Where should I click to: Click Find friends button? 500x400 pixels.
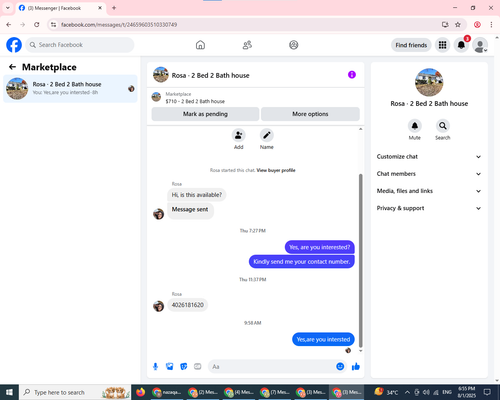(x=411, y=45)
